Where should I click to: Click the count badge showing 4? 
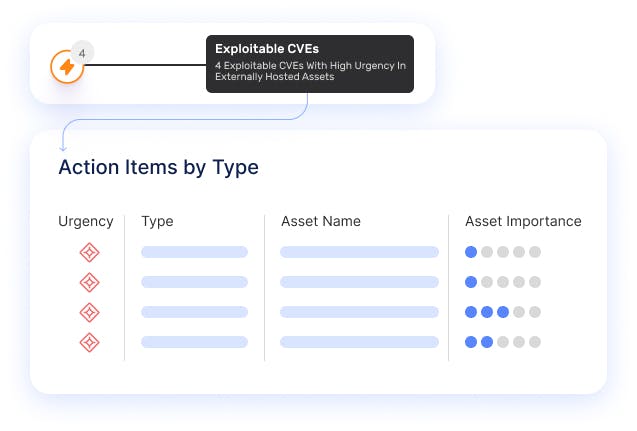[x=82, y=53]
